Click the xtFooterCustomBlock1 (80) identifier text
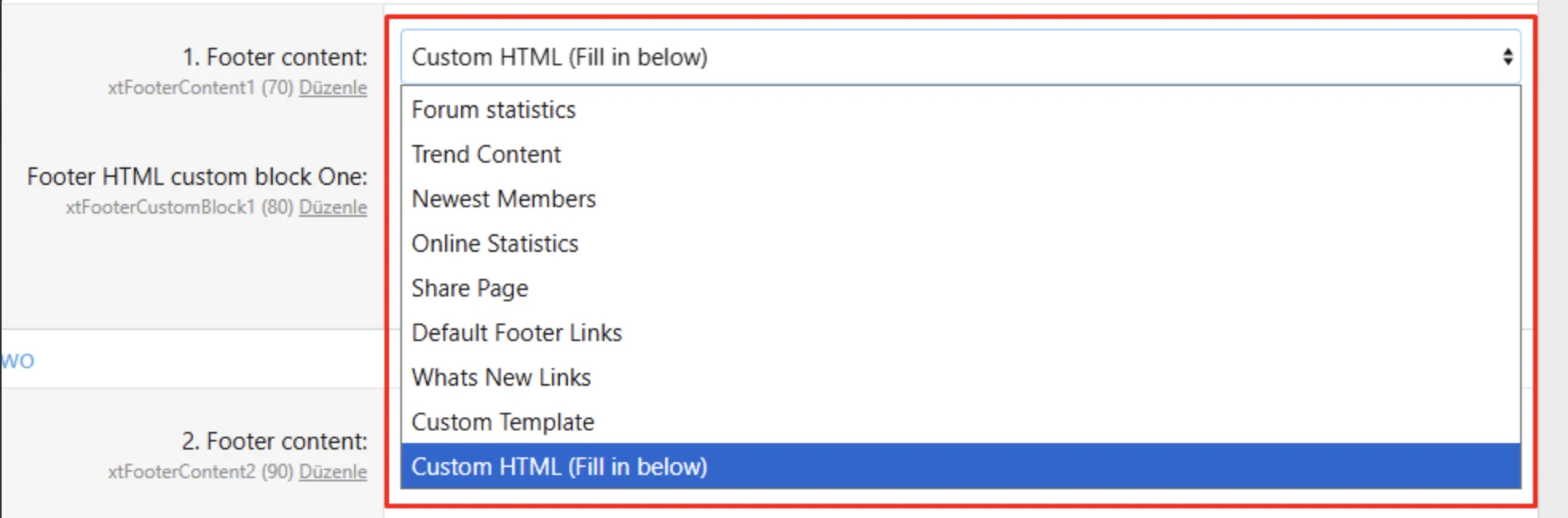This screenshot has width=1568, height=518. point(179,207)
